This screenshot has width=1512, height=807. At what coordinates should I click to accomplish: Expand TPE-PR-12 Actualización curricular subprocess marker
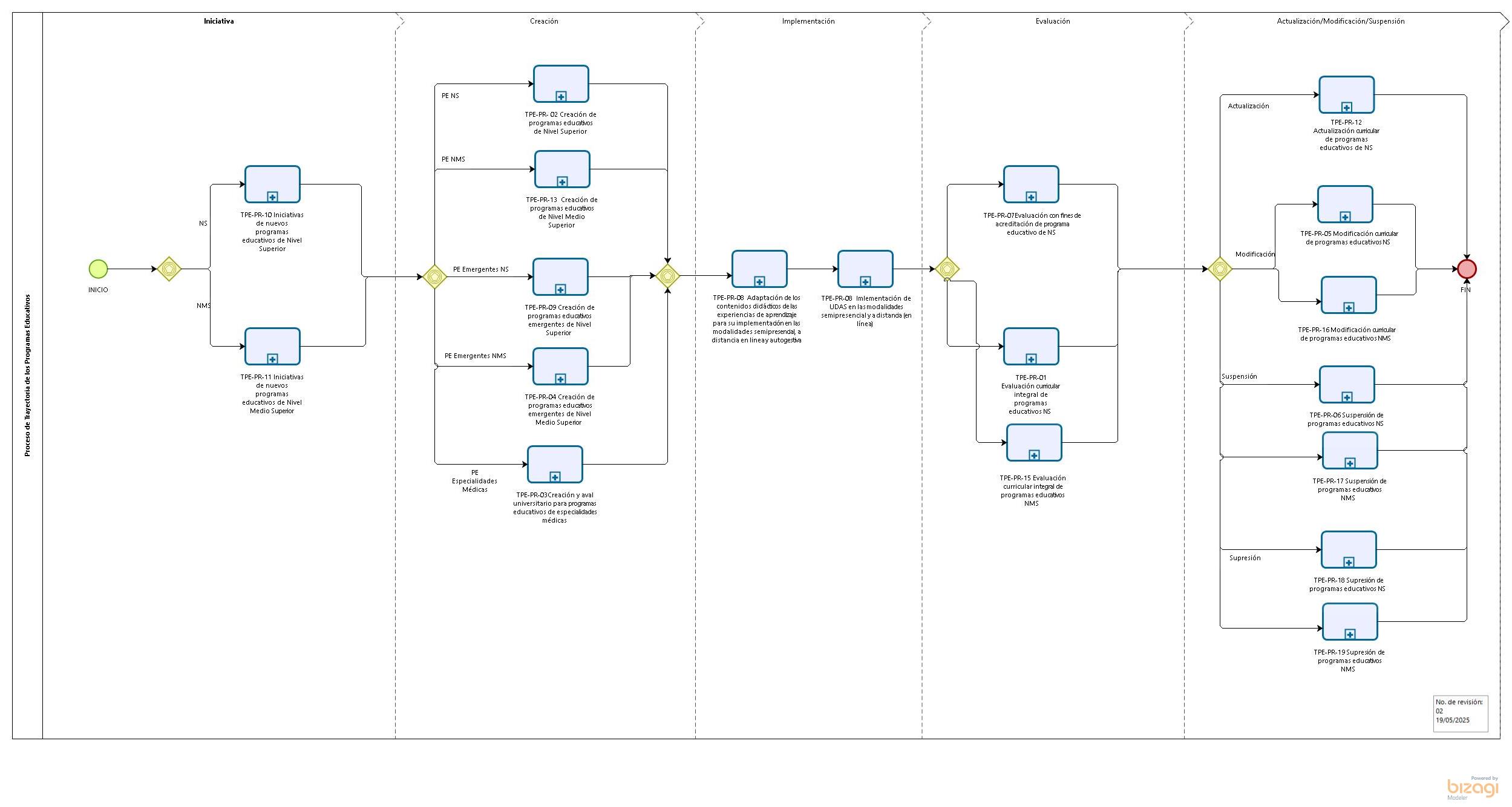(x=1346, y=107)
